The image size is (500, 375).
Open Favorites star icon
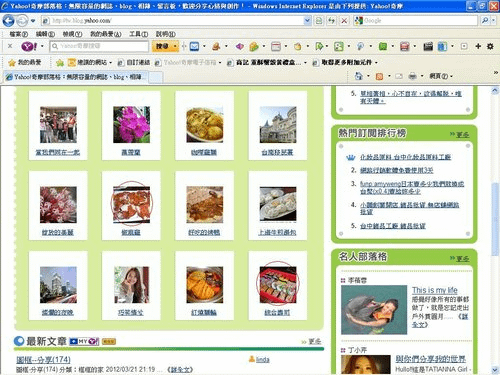(12, 62)
